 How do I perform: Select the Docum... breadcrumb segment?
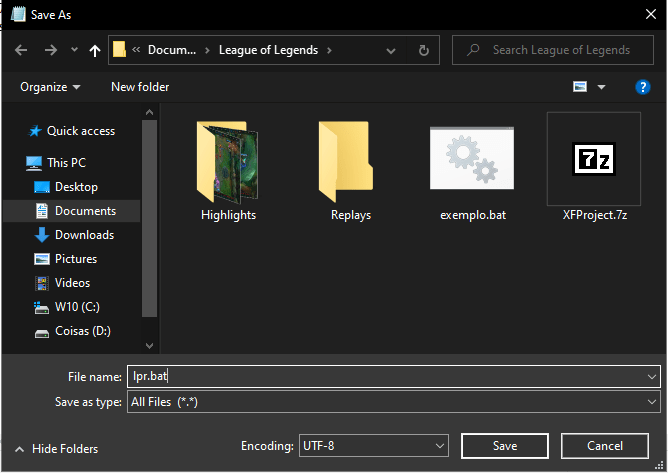pyautogui.click(x=172, y=50)
